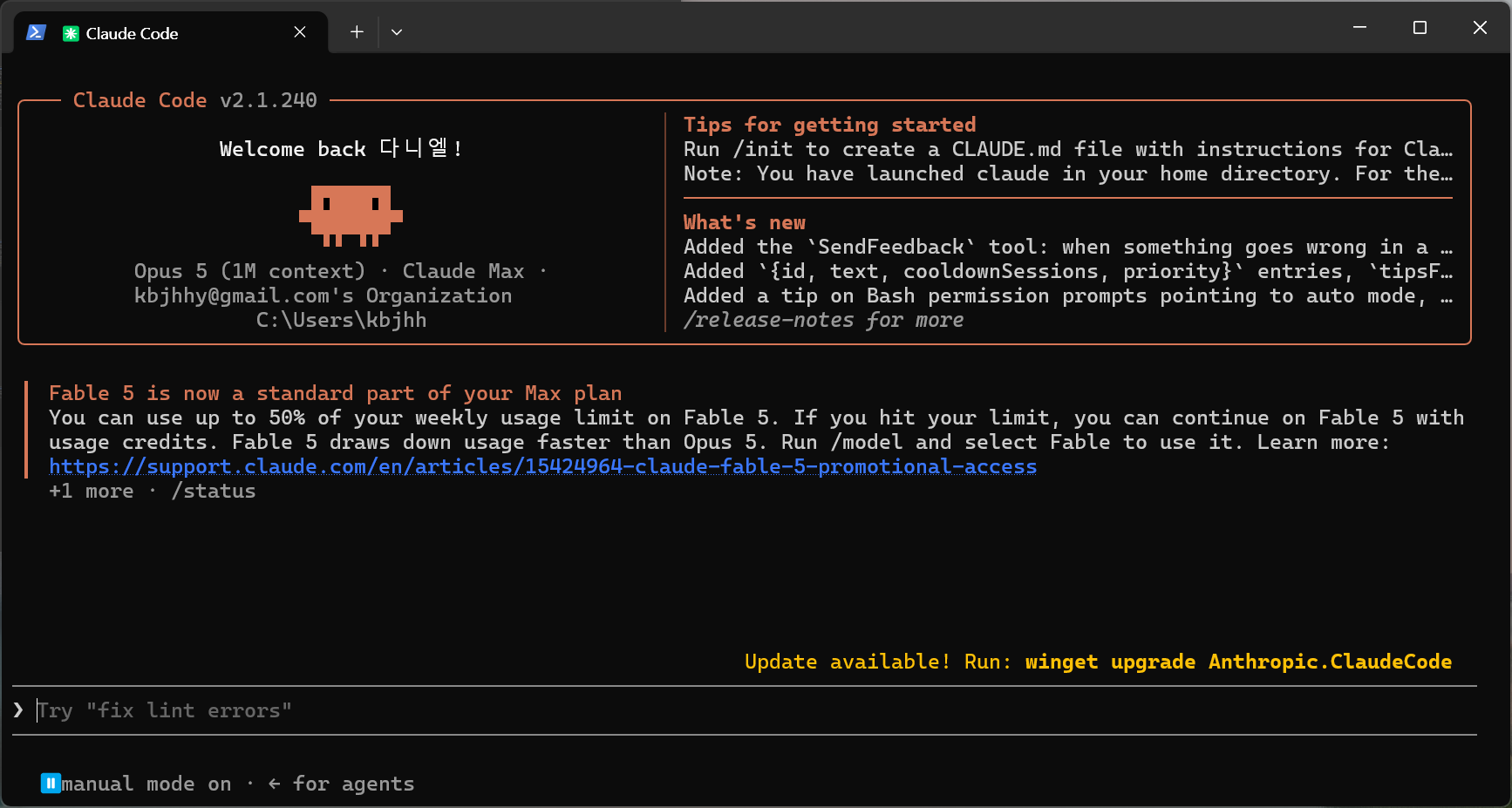Click the green Claude Code tab icon
This screenshot has width=1512, height=808.
(x=71, y=33)
